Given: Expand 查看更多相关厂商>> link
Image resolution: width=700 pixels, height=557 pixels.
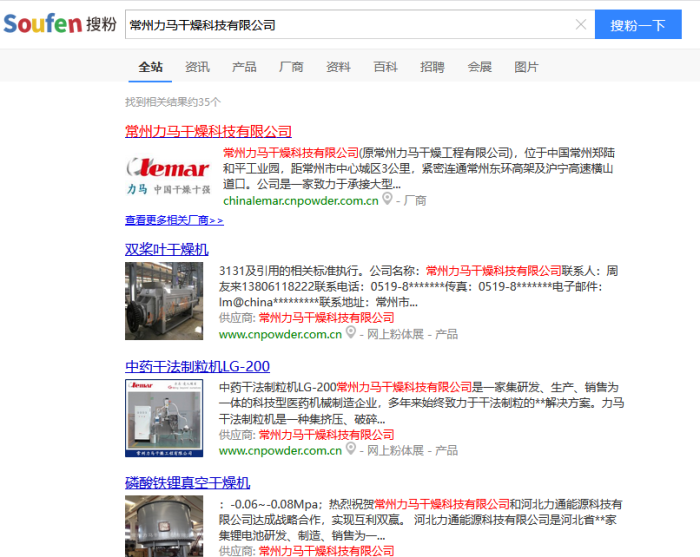Looking at the screenshot, I should (x=174, y=220).
